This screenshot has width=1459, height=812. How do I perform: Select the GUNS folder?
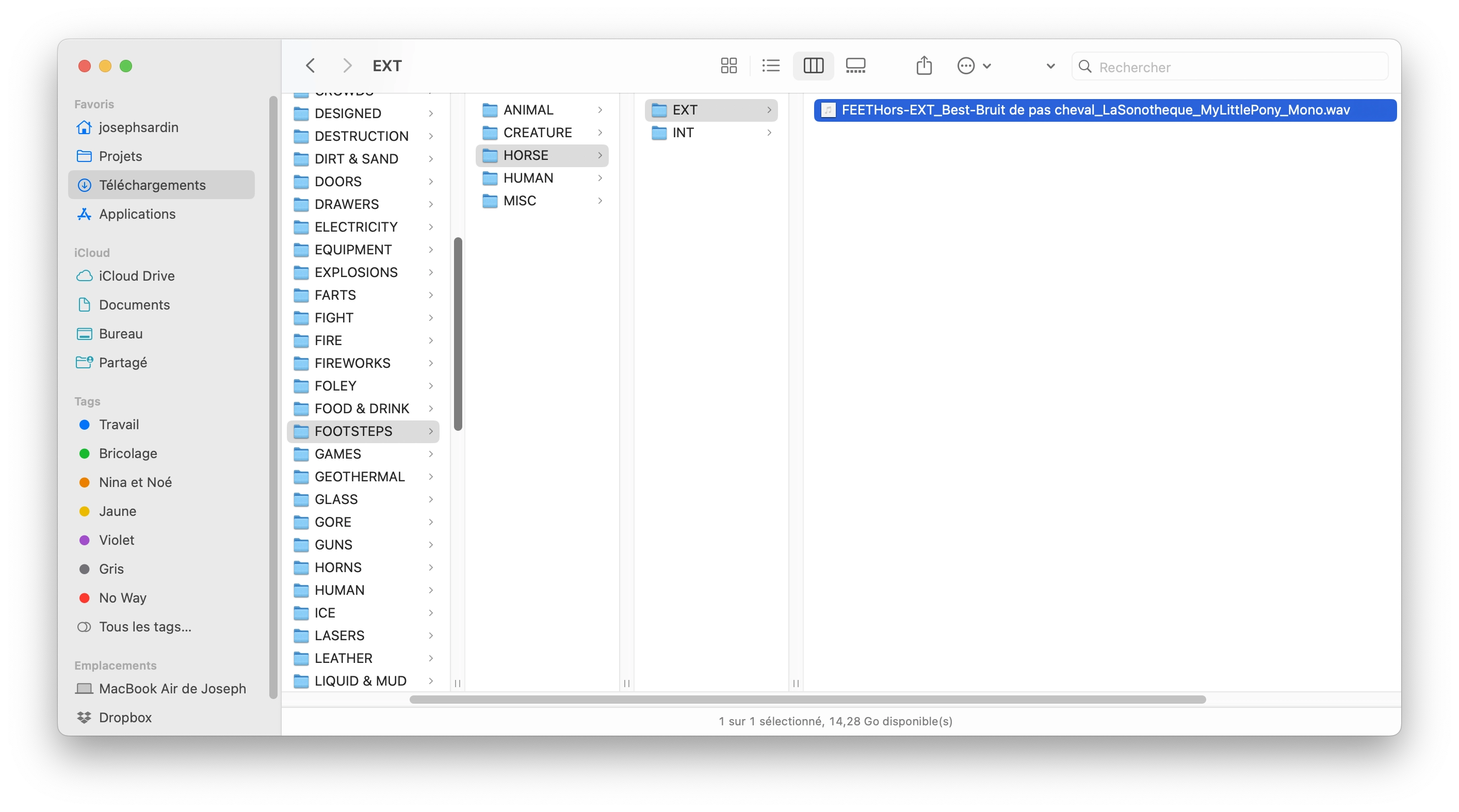[x=363, y=545]
